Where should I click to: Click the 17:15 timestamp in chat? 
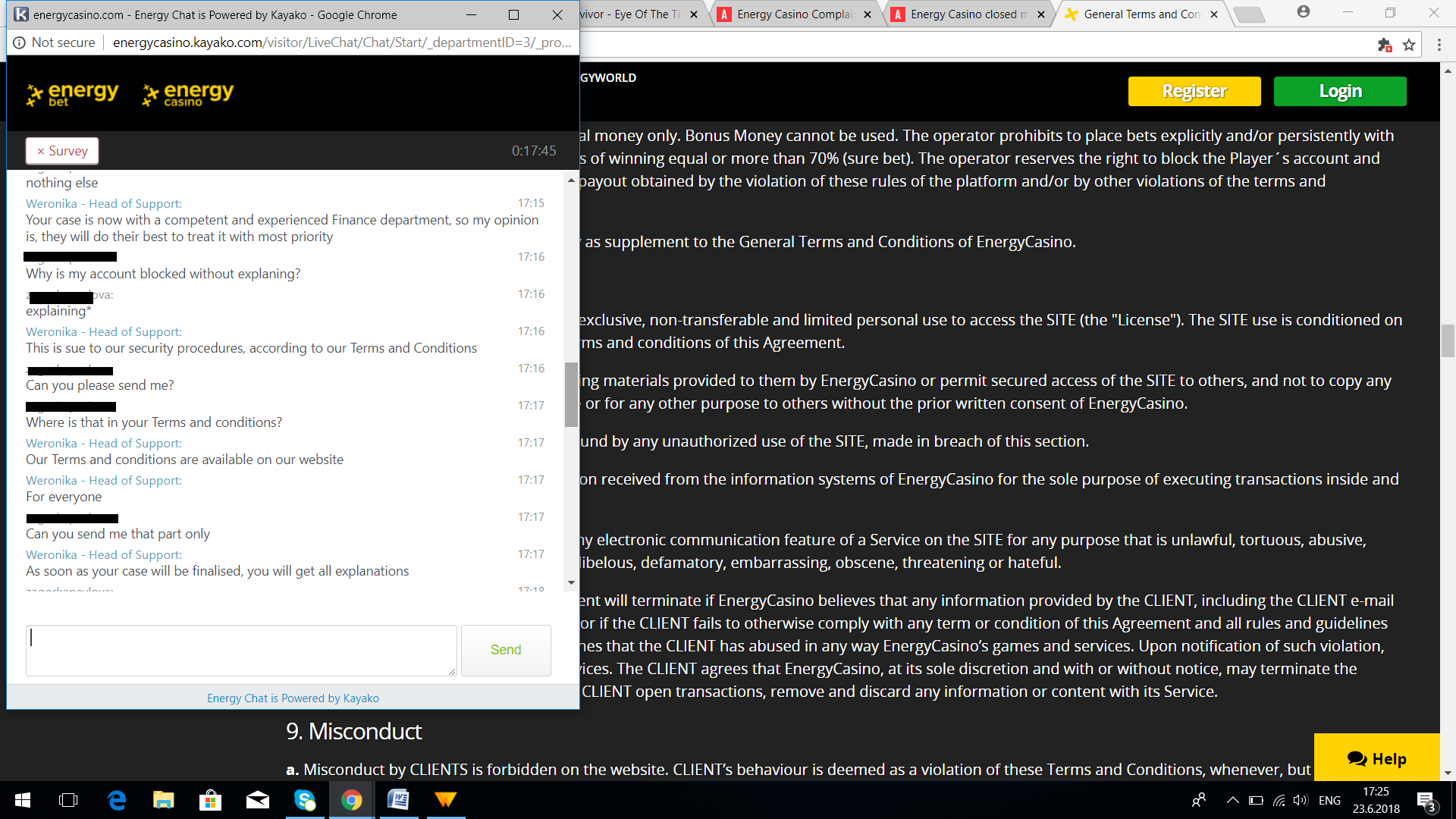[x=531, y=203]
